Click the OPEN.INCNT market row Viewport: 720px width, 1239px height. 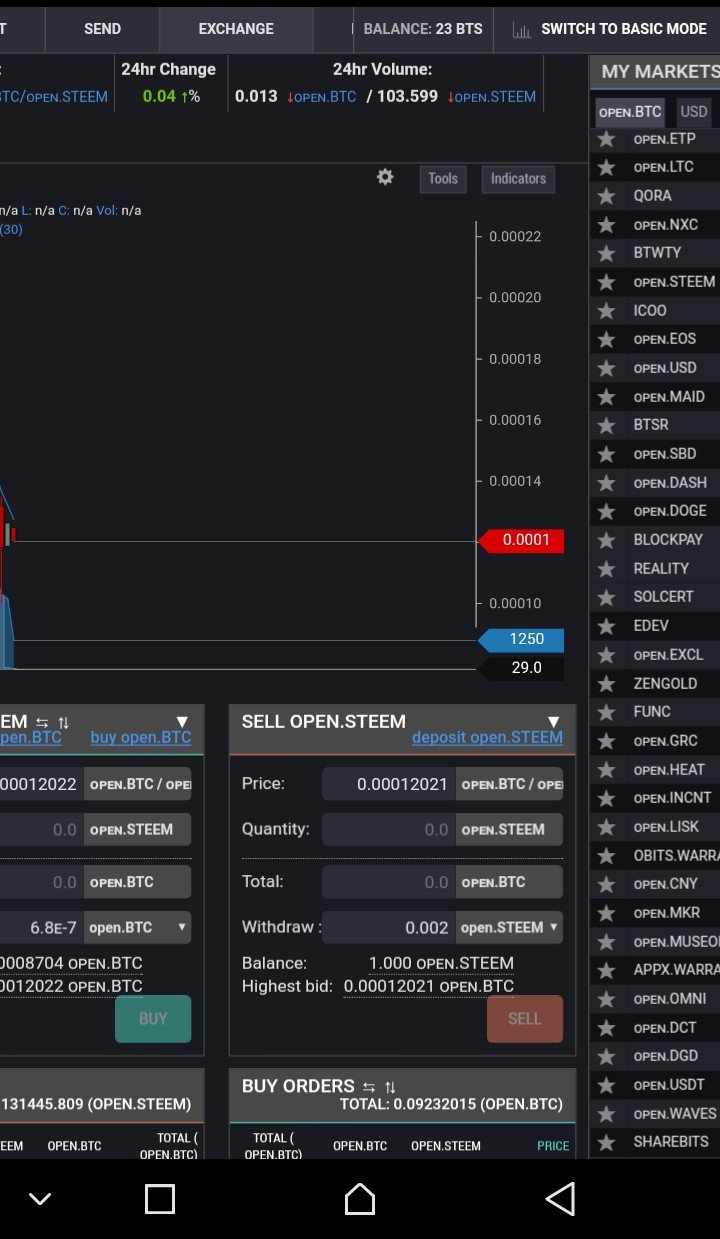655,798
